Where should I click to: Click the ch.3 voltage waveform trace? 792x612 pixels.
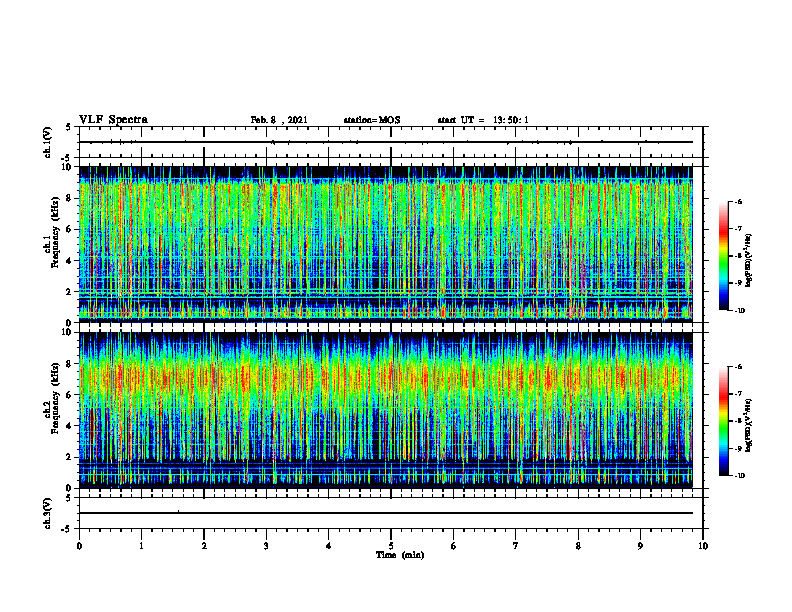pyautogui.click(x=386, y=513)
